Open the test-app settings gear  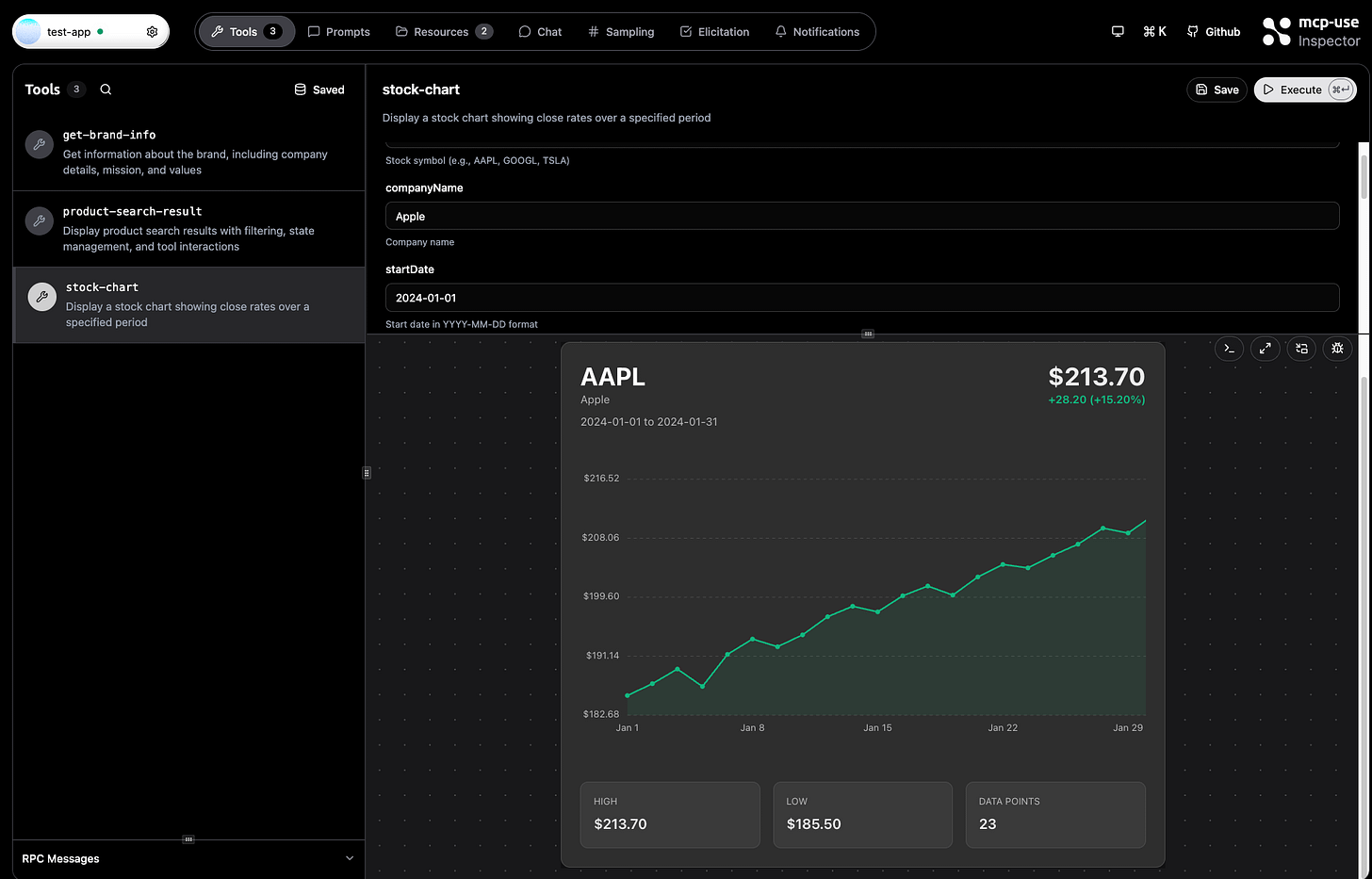[x=152, y=32]
